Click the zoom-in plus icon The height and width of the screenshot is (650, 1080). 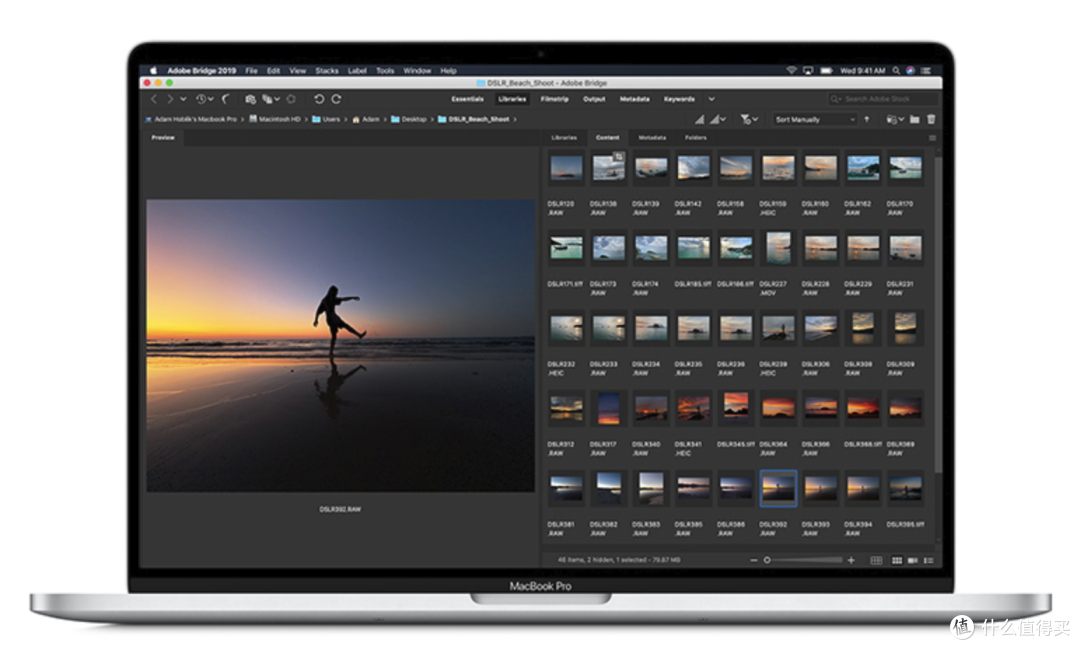pos(851,560)
